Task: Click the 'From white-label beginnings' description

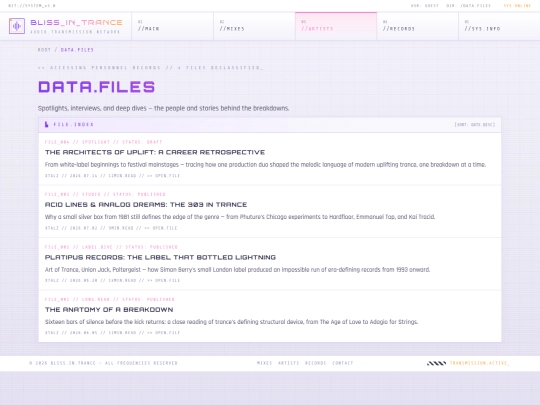Action: pyautogui.click(x=265, y=165)
